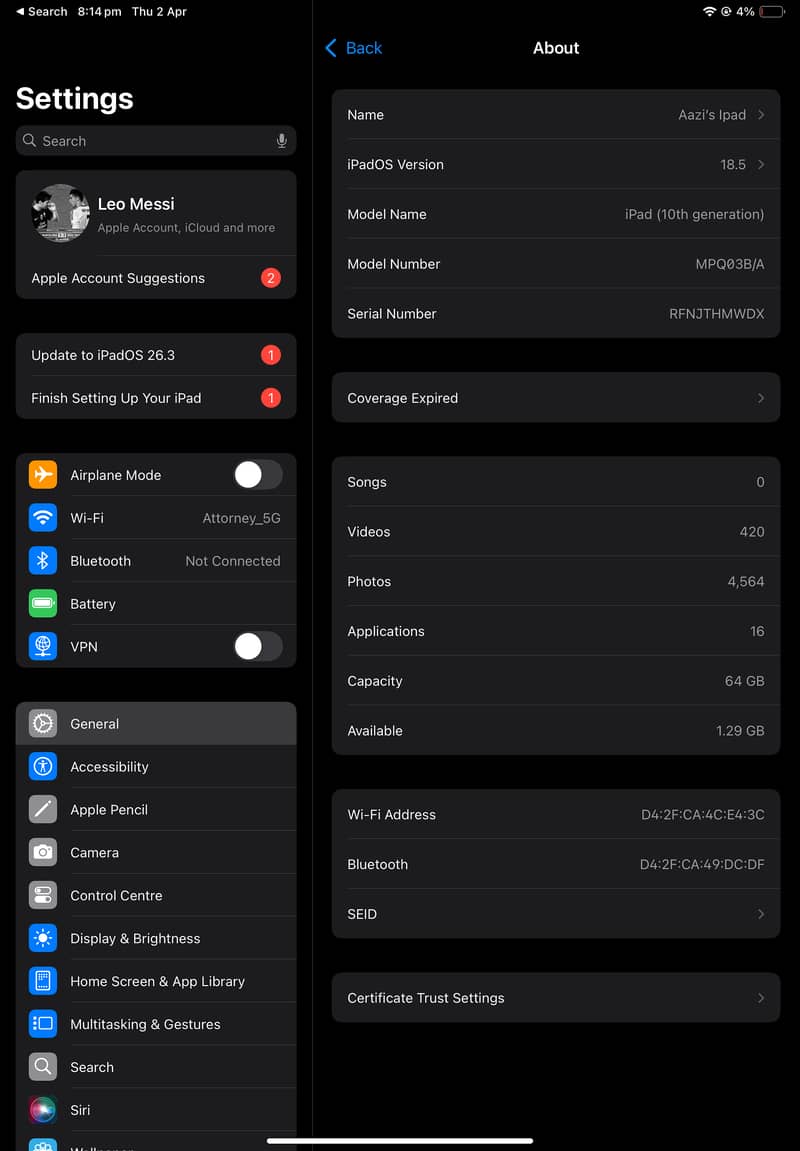This screenshot has width=800, height=1151.
Task: Open Bluetooth settings via its icon
Action: point(42,560)
